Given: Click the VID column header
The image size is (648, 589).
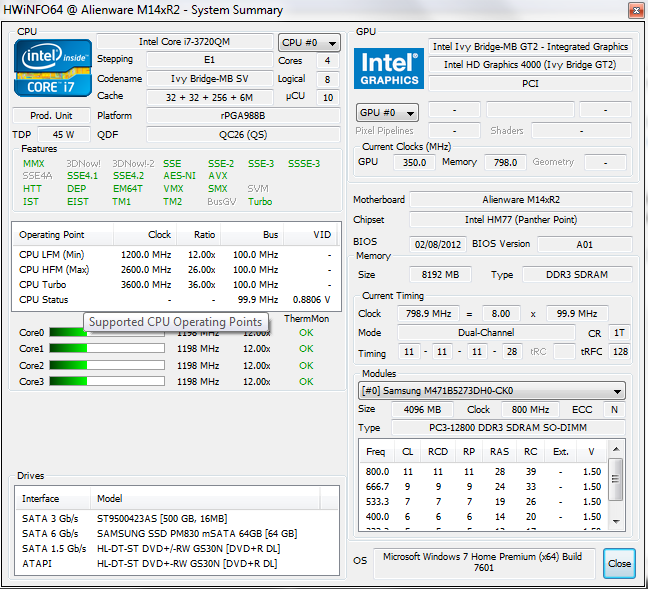Looking at the screenshot, I should coord(310,235).
